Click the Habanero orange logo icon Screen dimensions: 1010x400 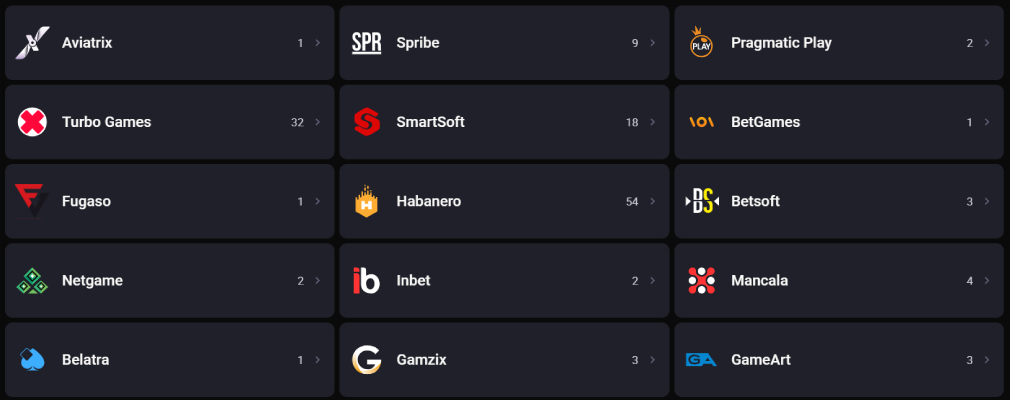[x=367, y=202]
